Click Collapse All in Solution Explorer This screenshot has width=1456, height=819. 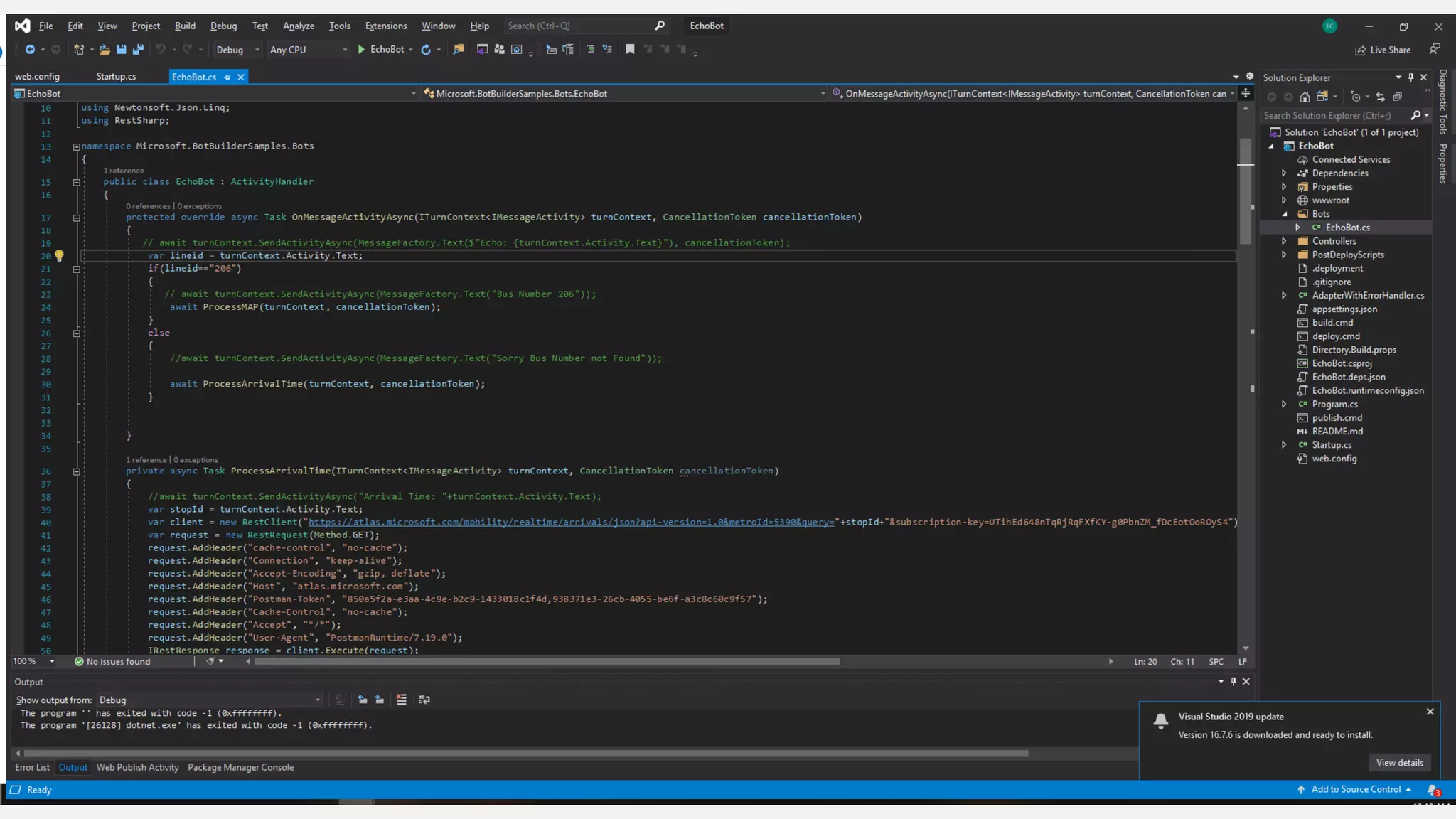1397,97
